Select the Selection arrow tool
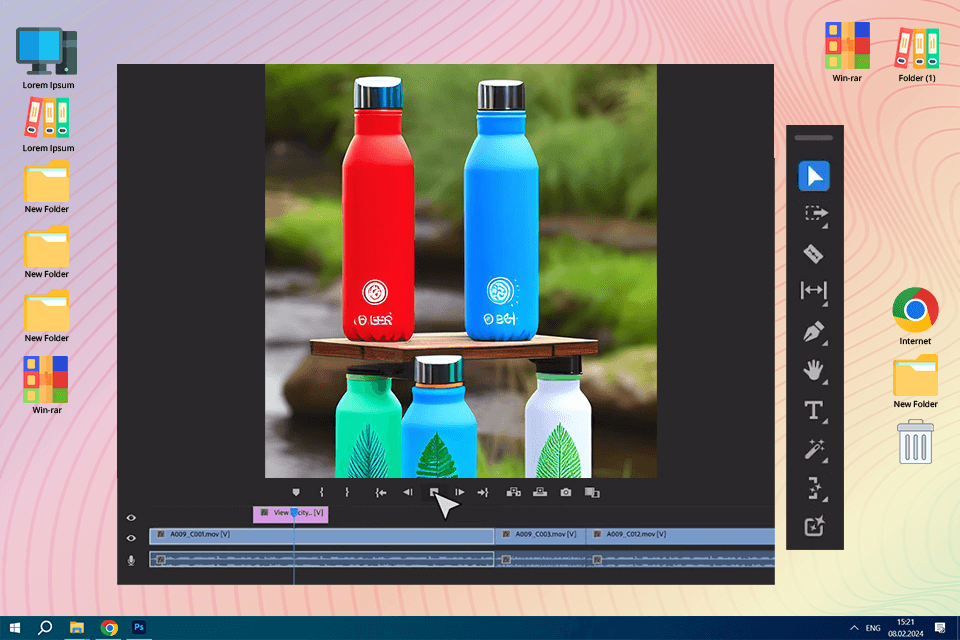 pyautogui.click(x=814, y=176)
